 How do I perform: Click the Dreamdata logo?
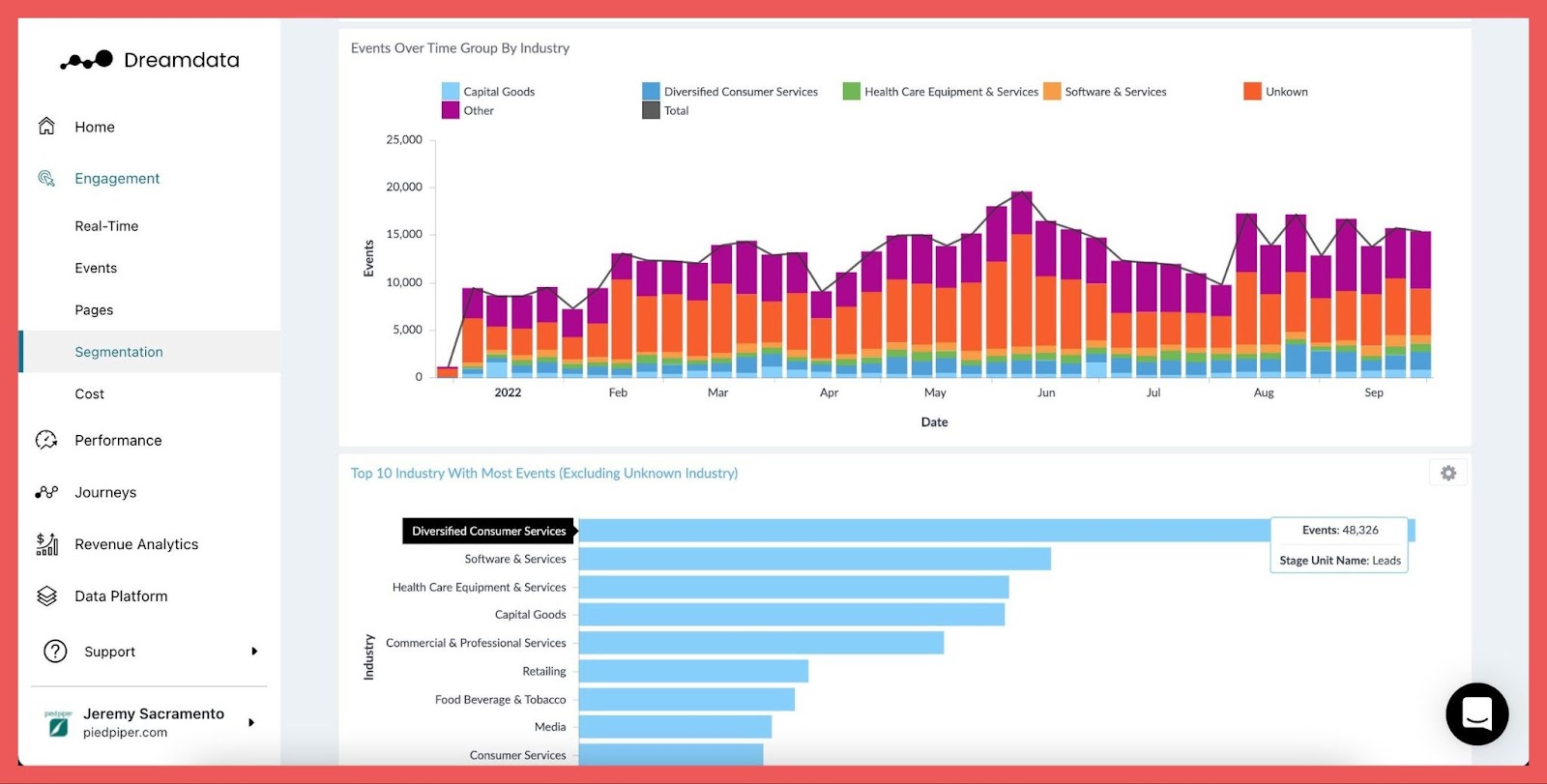[150, 60]
